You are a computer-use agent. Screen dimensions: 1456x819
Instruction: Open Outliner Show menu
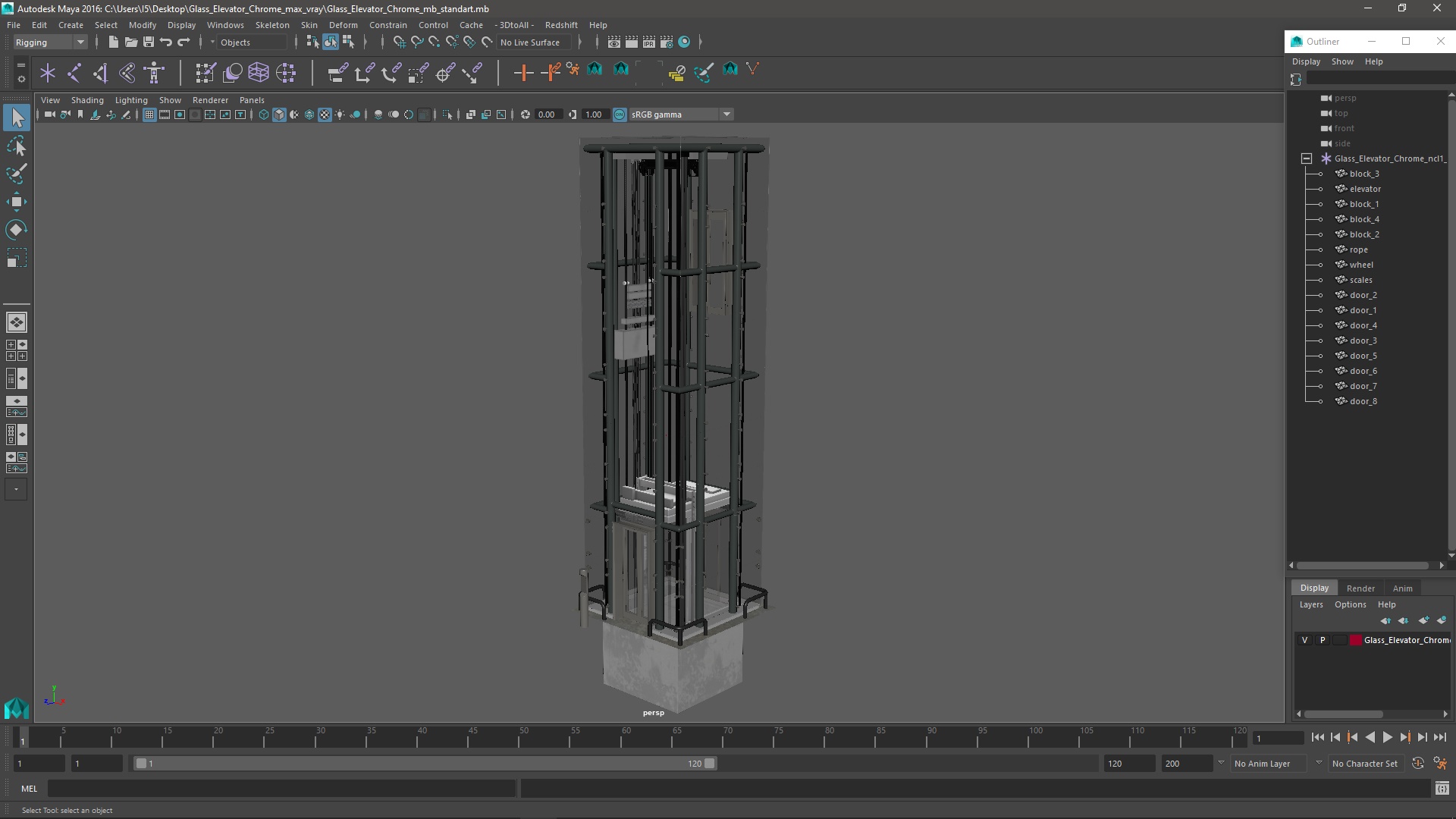(x=1342, y=61)
